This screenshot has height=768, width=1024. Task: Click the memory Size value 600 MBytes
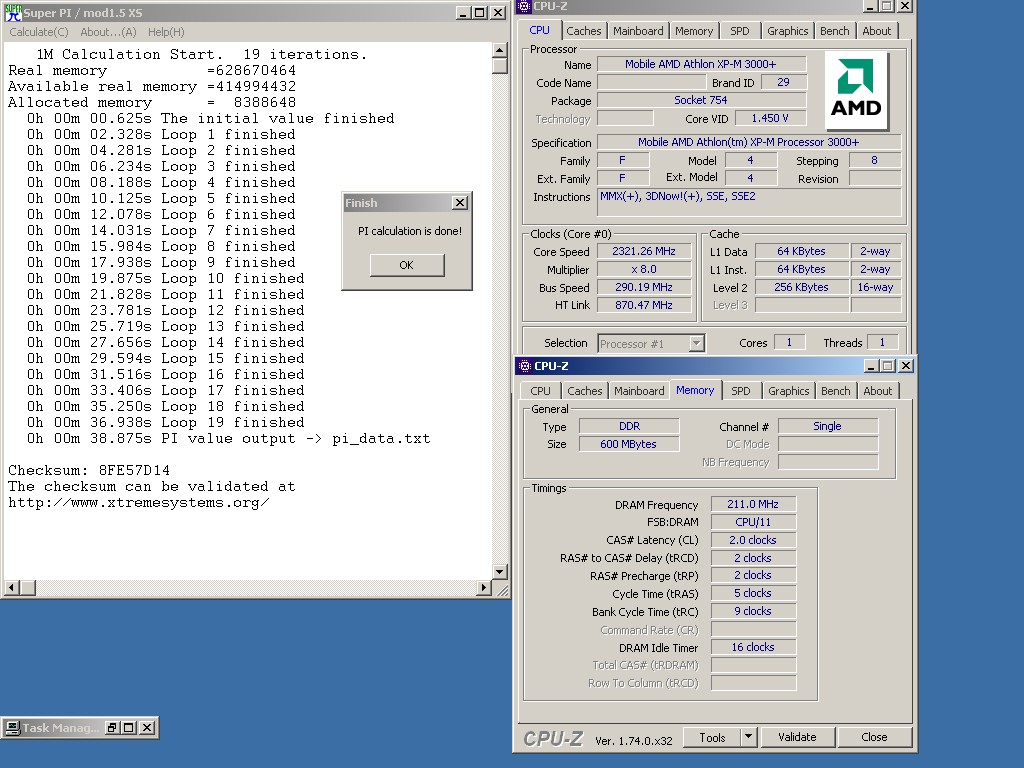click(x=630, y=444)
